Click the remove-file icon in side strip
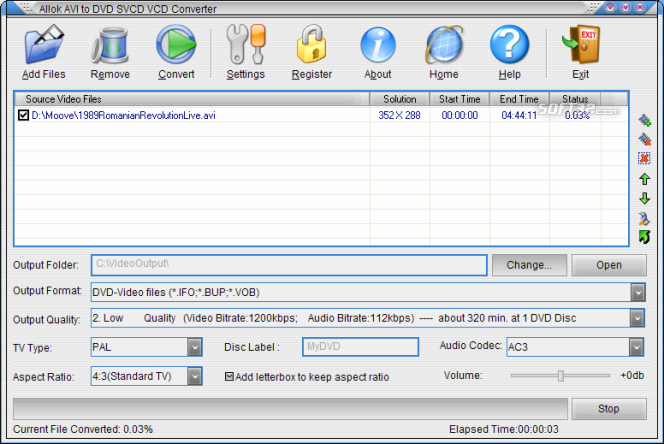This screenshot has height=444, width=664. (x=645, y=139)
